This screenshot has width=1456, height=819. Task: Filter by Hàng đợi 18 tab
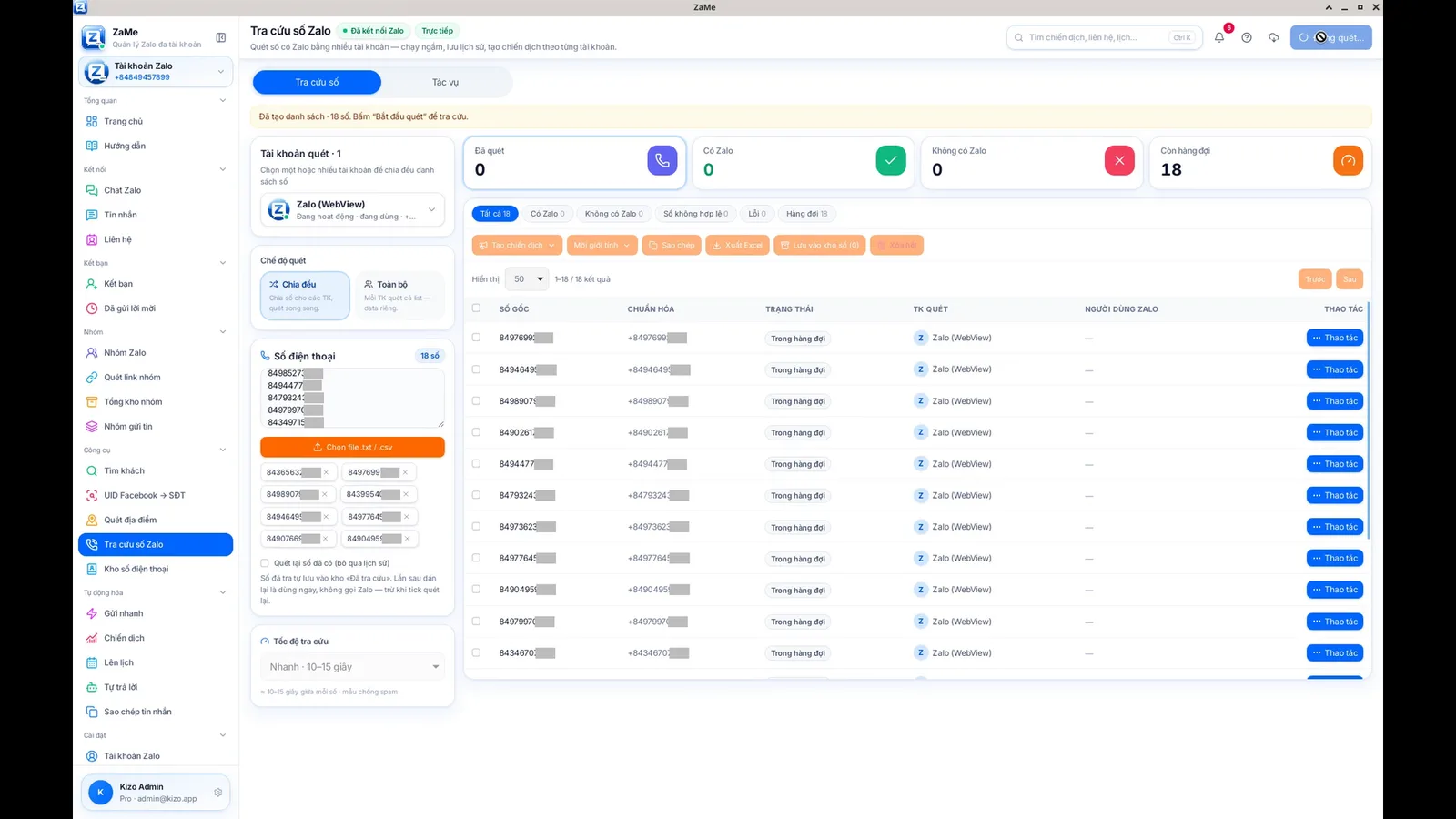[807, 214]
